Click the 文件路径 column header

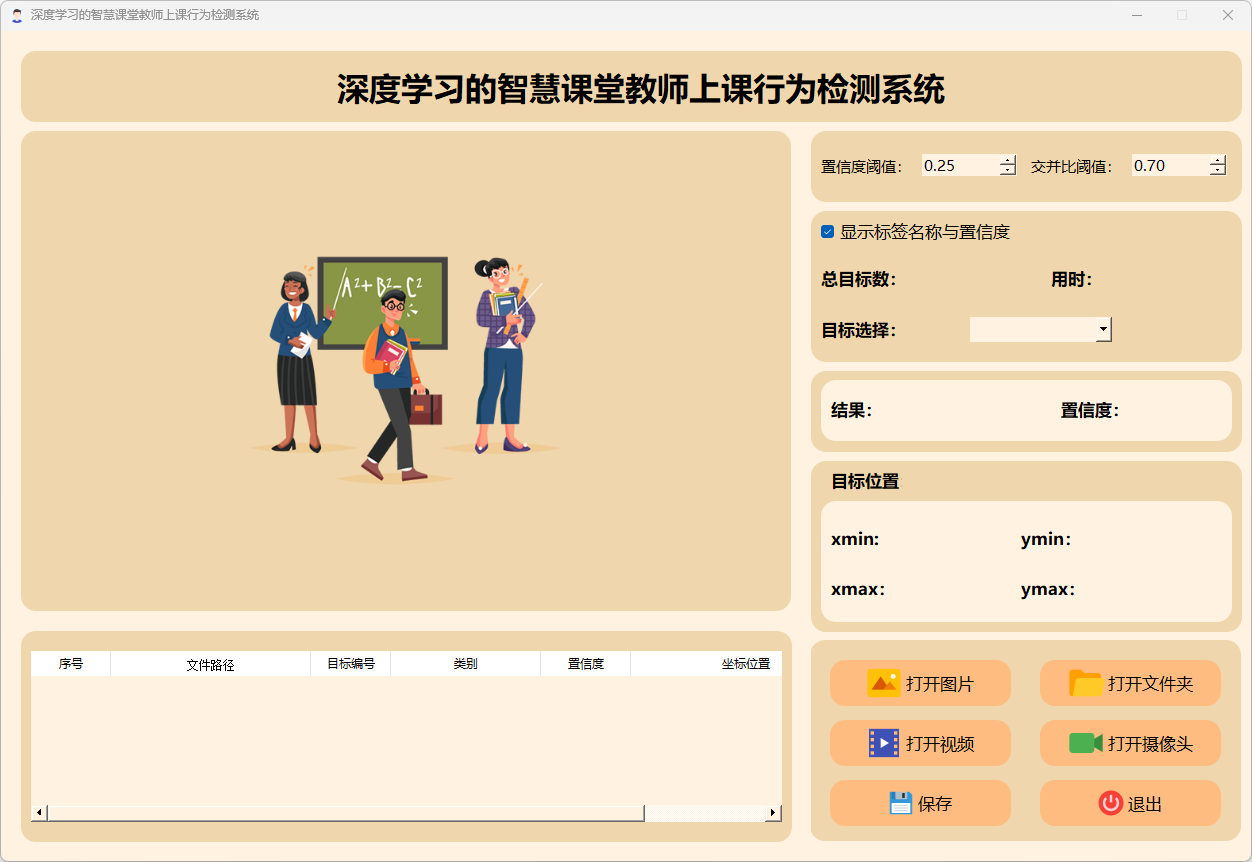[210, 664]
